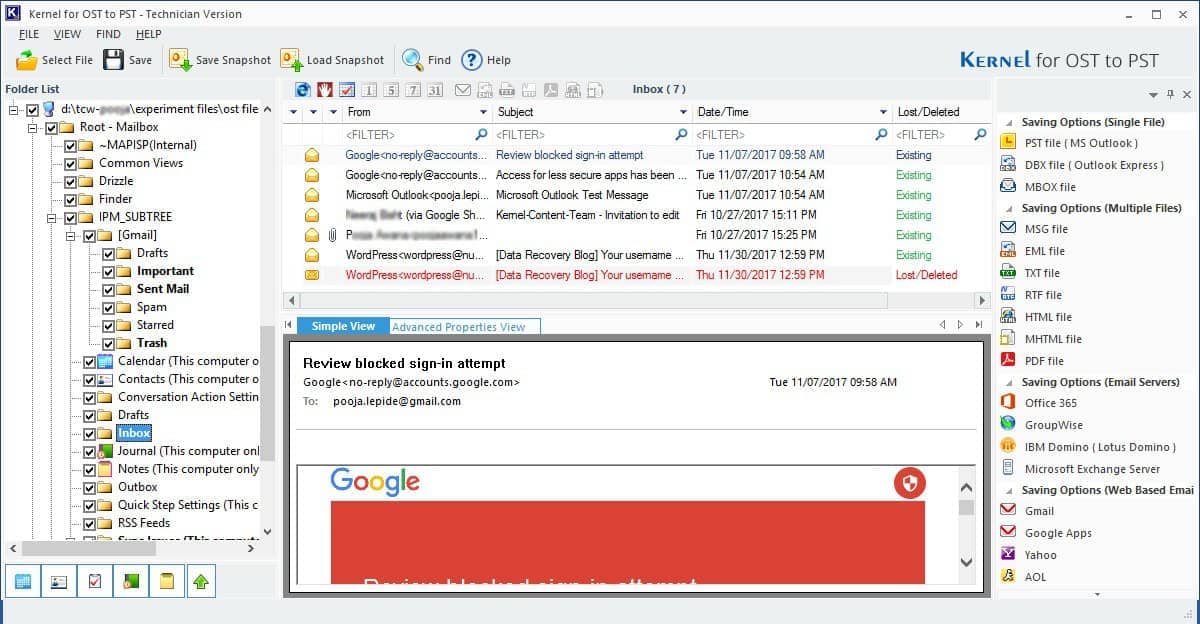
Task: Toggle the Inbox folder checkbox
Action: click(x=90, y=434)
